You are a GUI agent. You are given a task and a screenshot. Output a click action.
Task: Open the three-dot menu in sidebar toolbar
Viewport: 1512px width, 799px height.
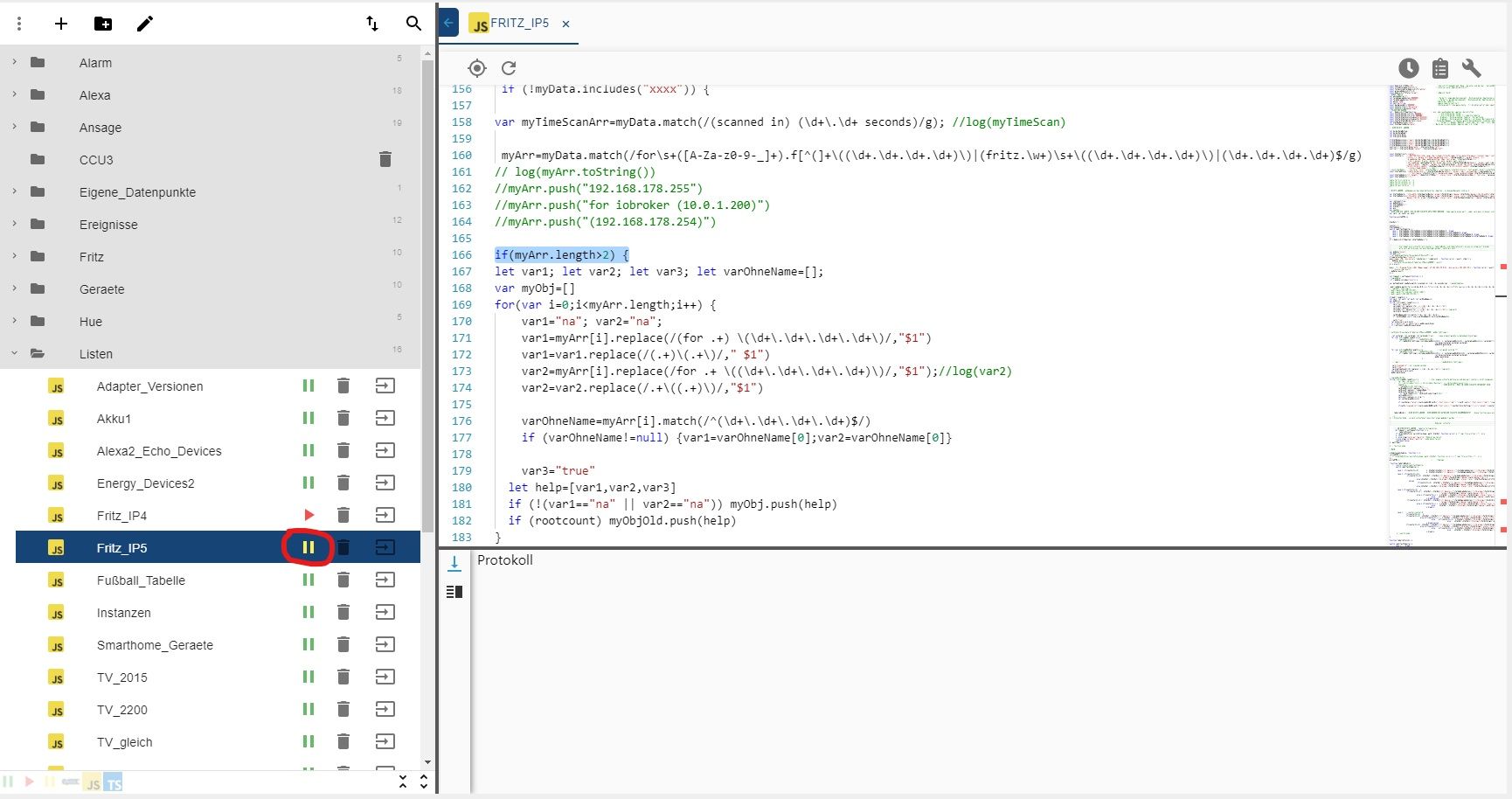pos(19,24)
